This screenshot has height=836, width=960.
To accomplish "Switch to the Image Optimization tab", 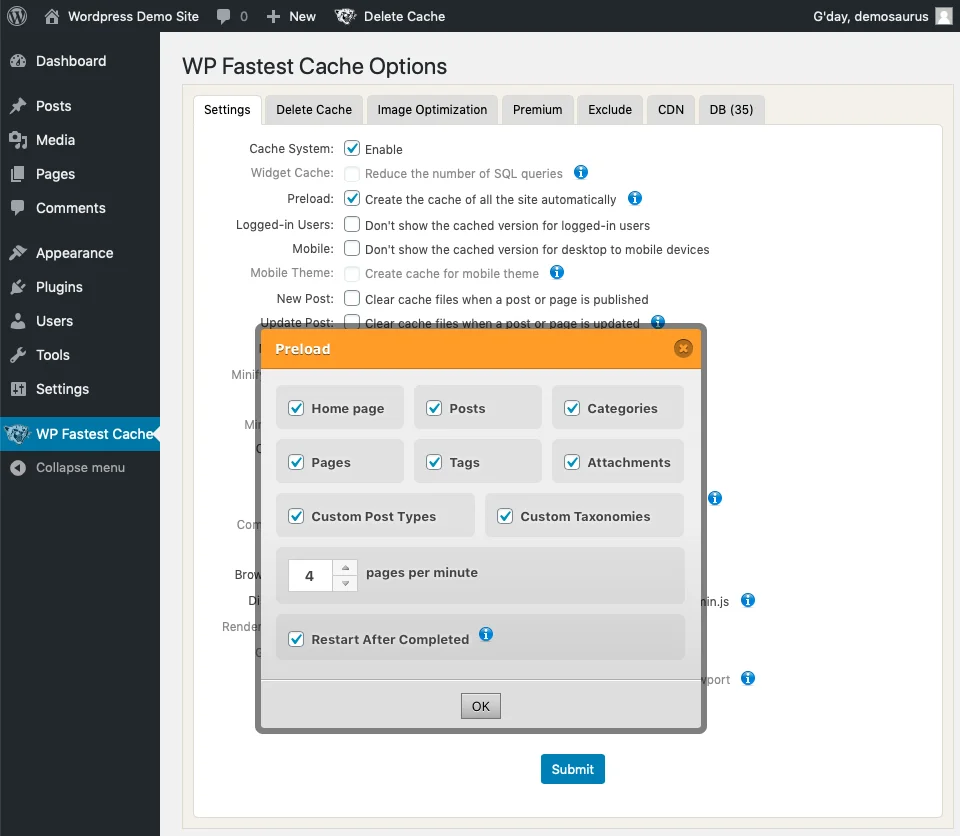I will [x=432, y=110].
